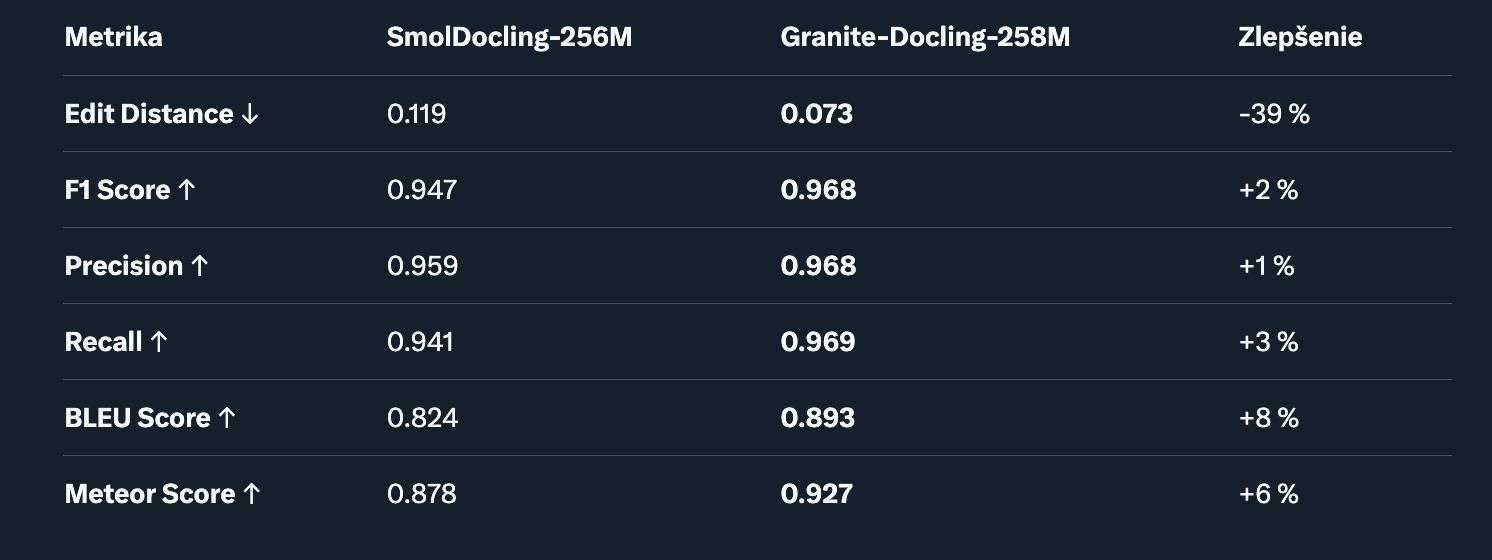Select the 0.824 BLEU Score value
Viewport: 1492px width, 560px height.
(422, 418)
